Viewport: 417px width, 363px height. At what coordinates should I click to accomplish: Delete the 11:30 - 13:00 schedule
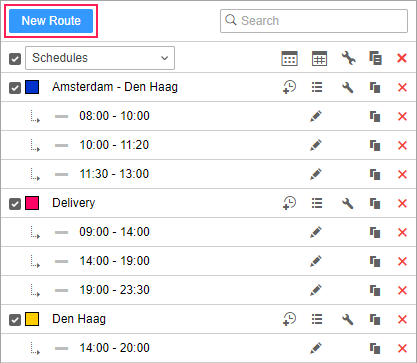pos(402,174)
